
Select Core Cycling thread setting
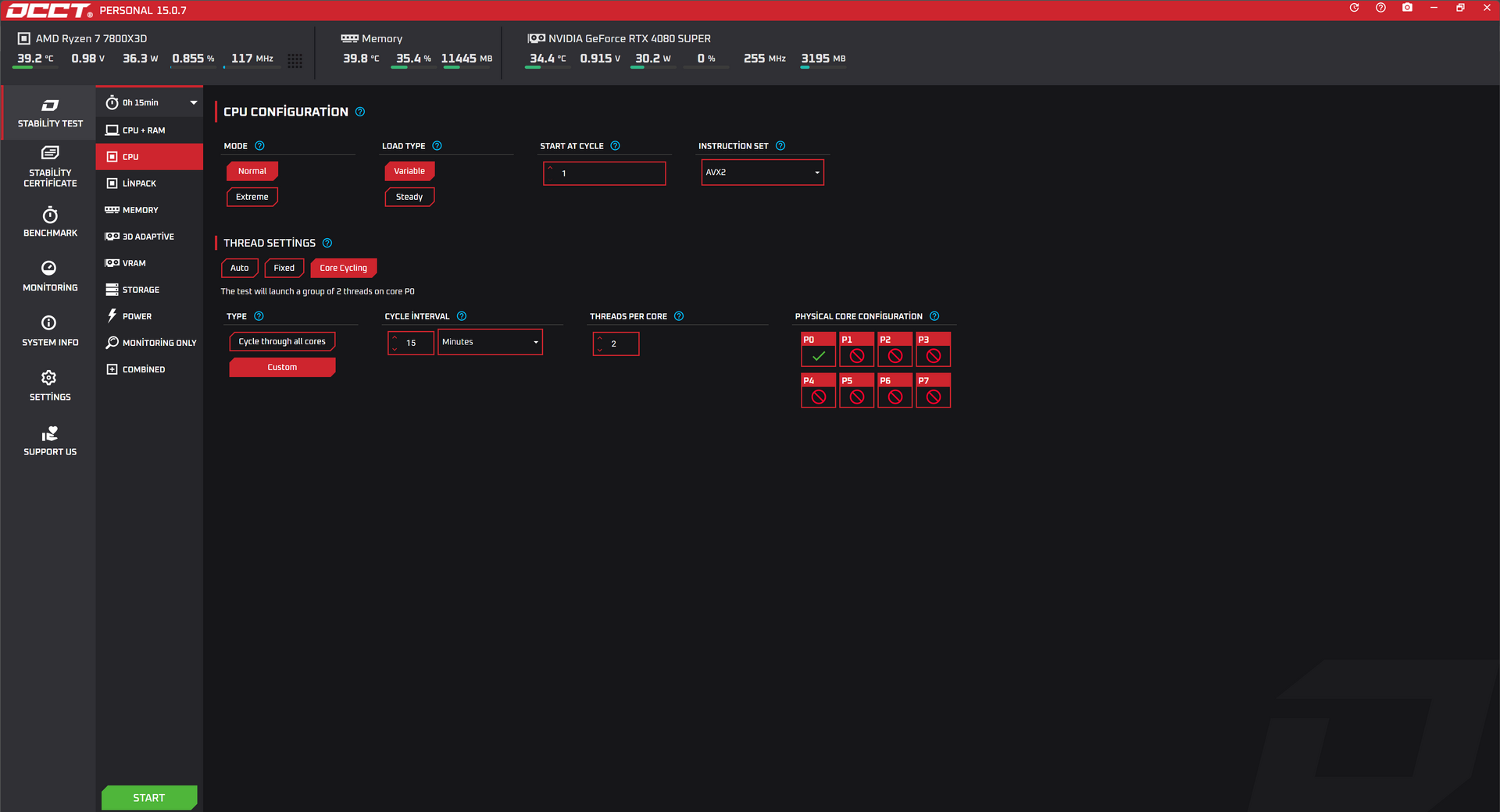pyautogui.click(x=344, y=268)
